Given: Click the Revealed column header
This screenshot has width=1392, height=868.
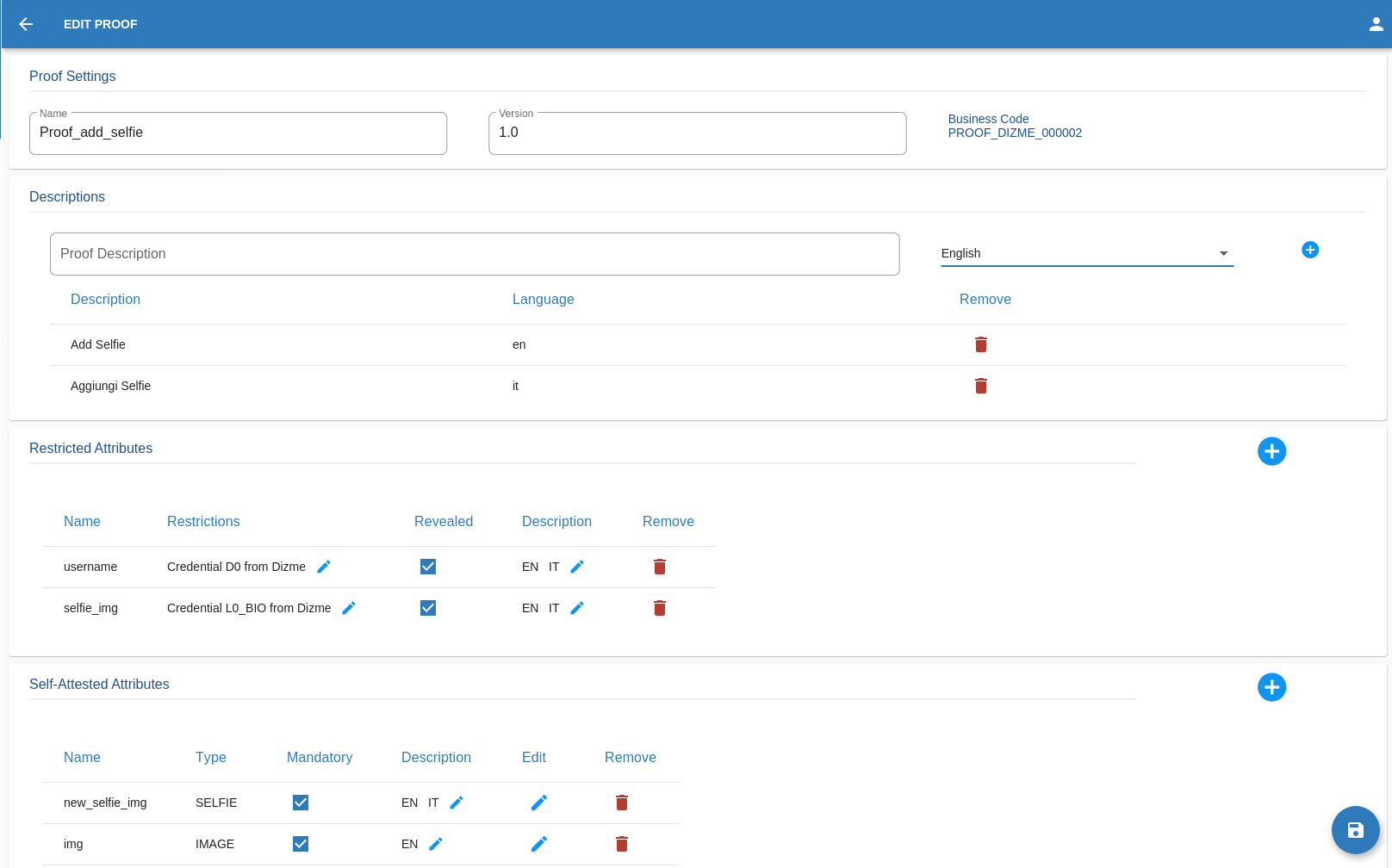Looking at the screenshot, I should pyautogui.click(x=444, y=522).
